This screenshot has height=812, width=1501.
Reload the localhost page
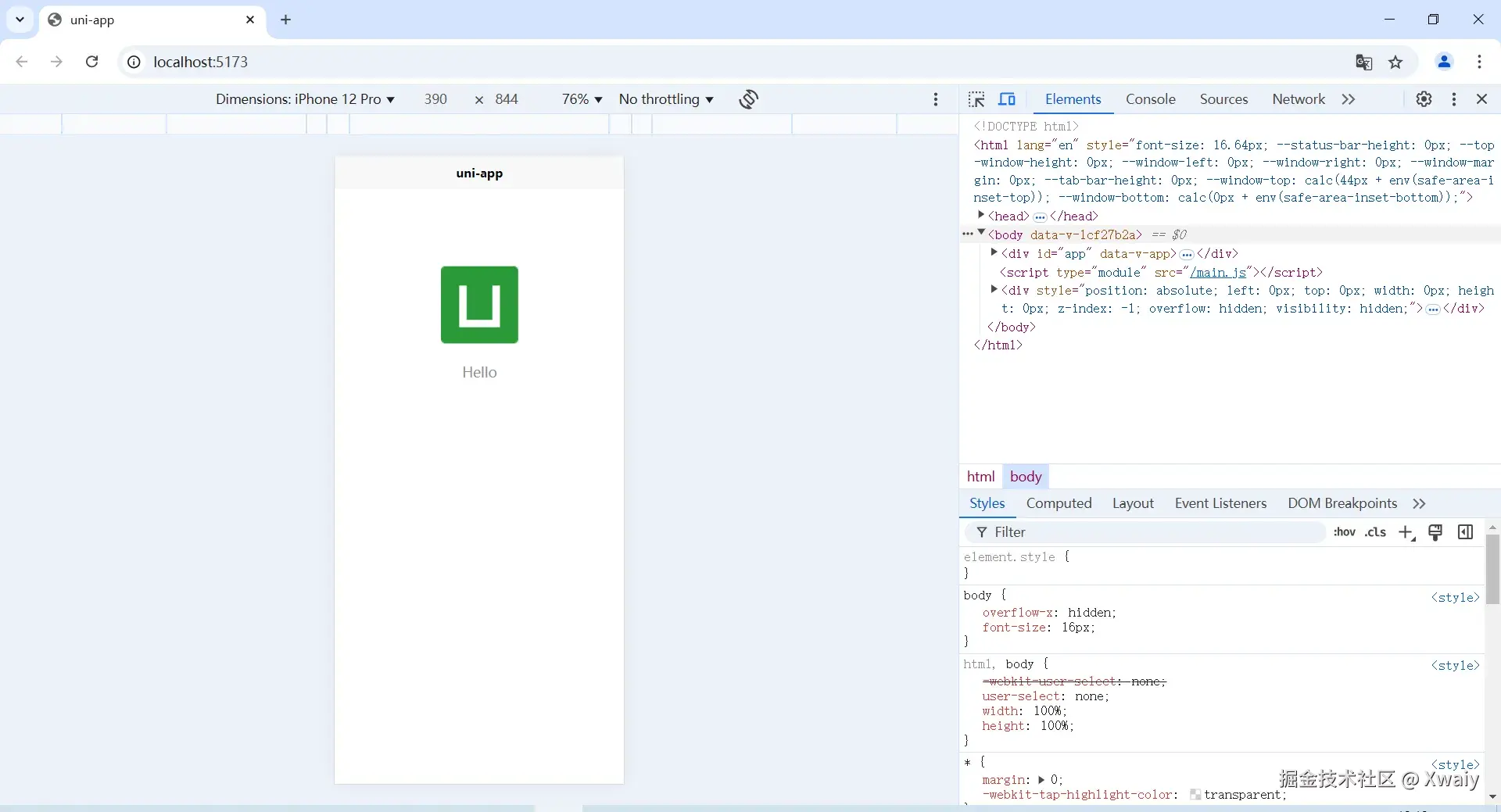91,62
